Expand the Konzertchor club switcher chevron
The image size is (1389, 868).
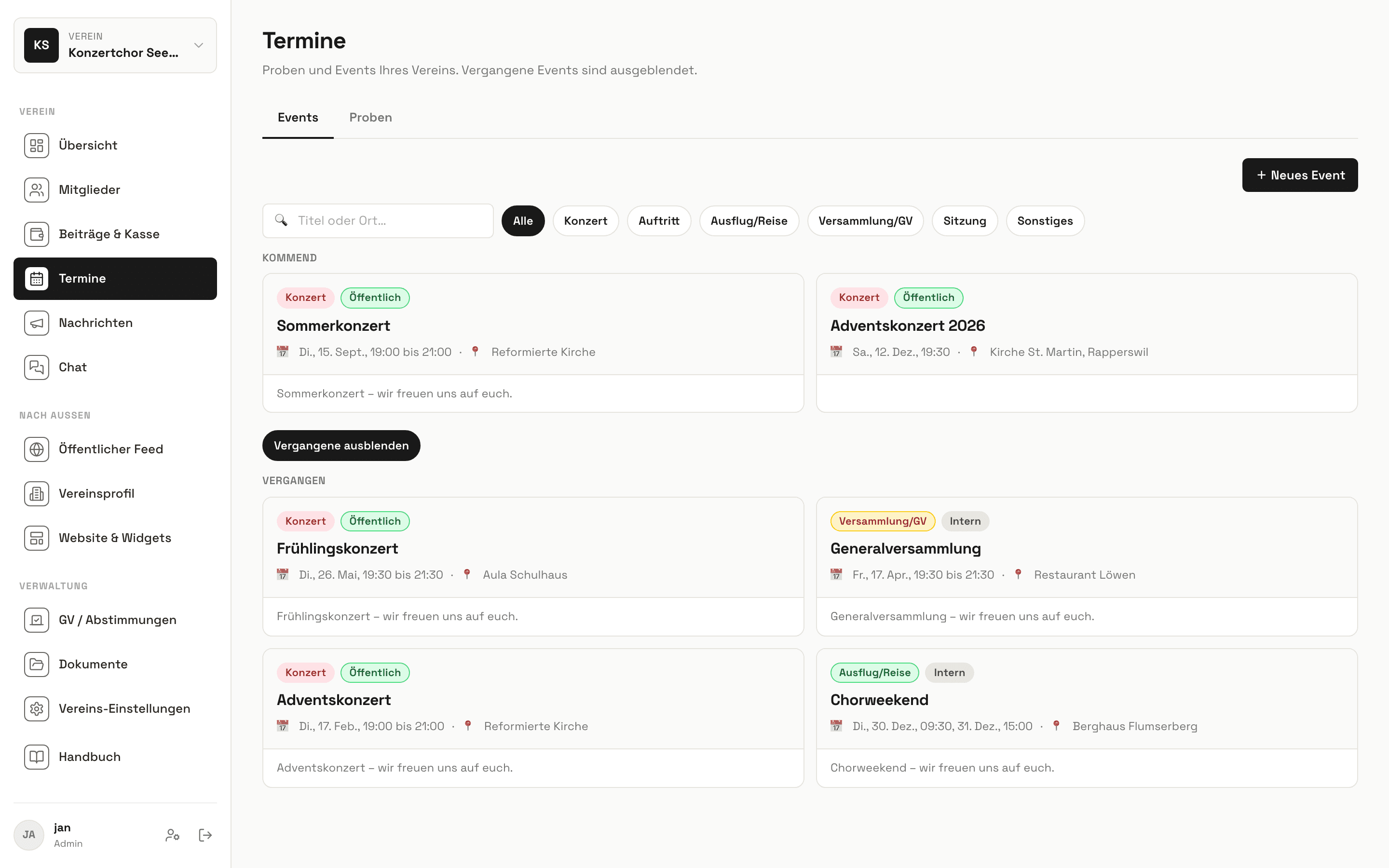tap(199, 45)
